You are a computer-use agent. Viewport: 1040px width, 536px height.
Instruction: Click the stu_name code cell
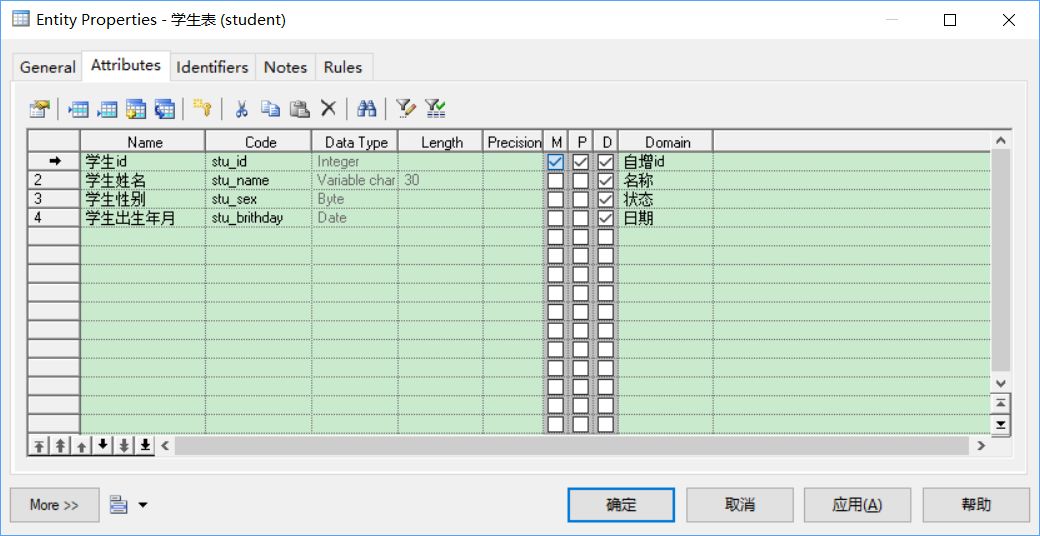tap(259, 180)
